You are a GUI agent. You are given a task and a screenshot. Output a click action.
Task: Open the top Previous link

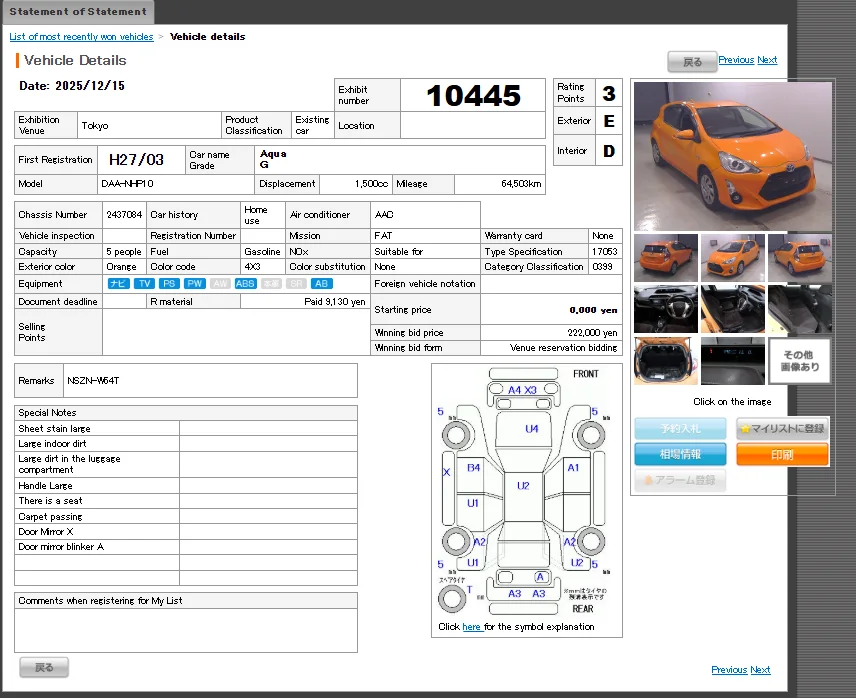tap(736, 59)
